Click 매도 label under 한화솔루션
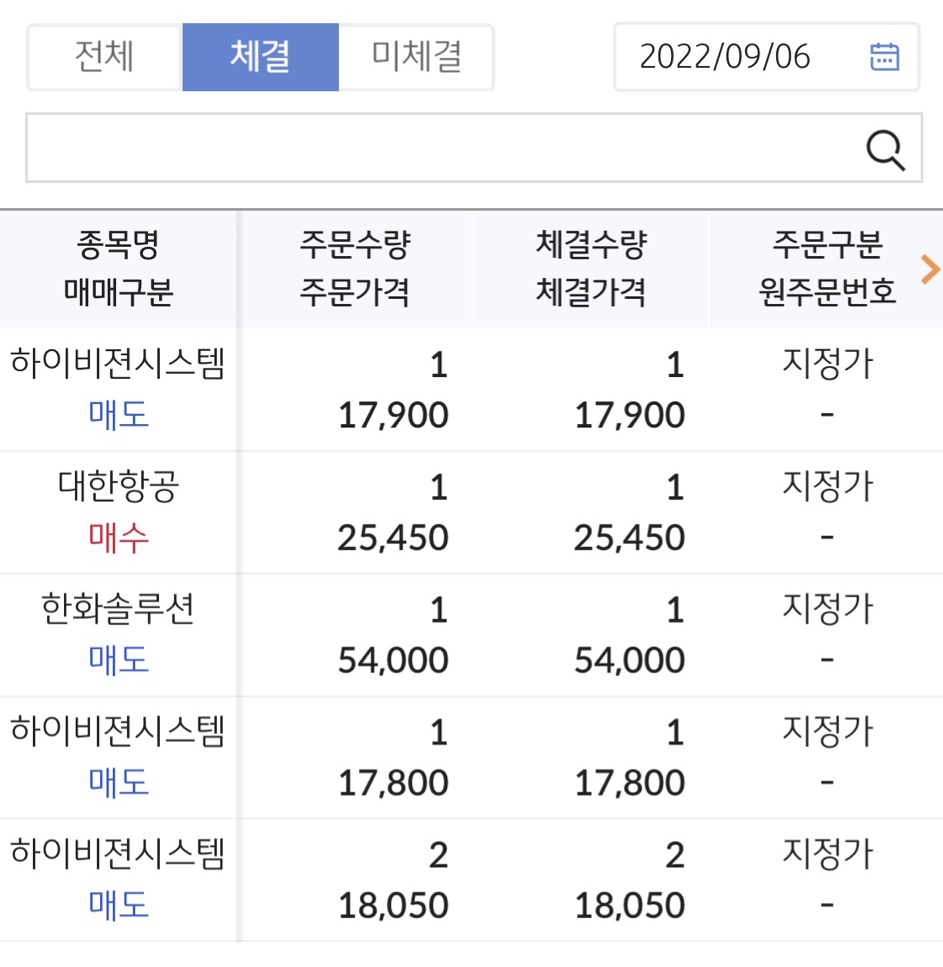The height and width of the screenshot is (967, 943). click(x=118, y=660)
